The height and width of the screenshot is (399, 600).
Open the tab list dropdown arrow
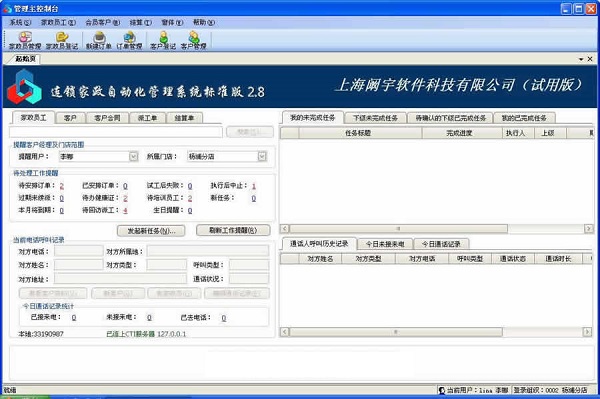[581, 59]
